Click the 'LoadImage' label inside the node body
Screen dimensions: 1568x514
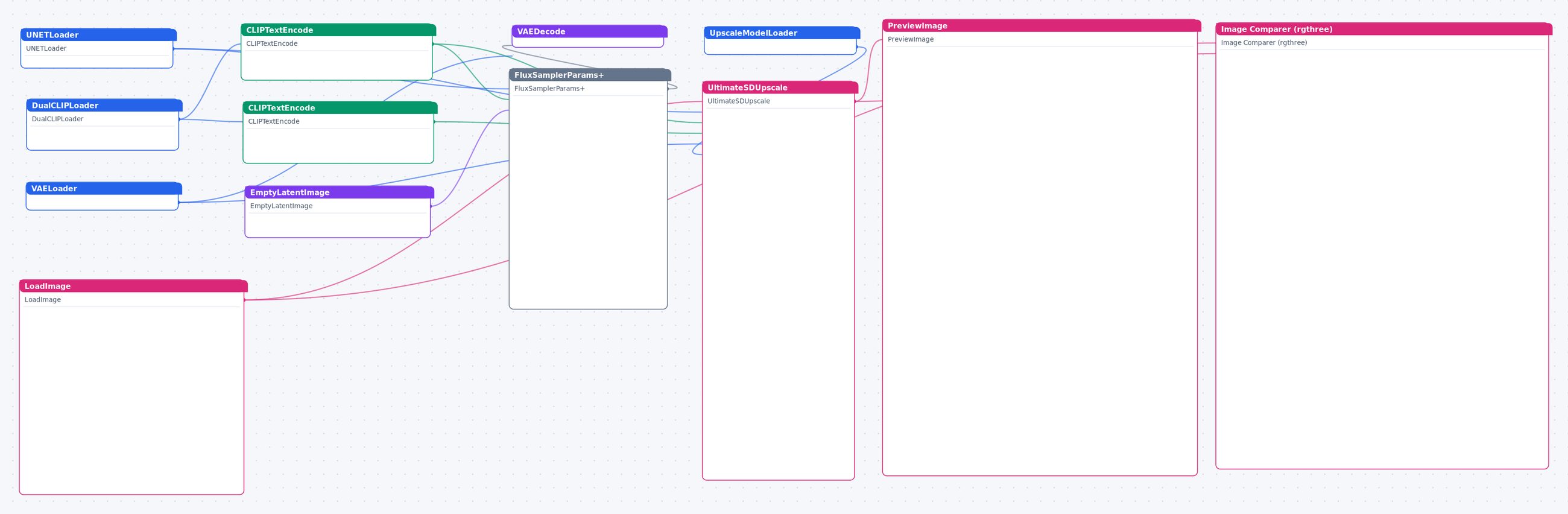point(43,300)
